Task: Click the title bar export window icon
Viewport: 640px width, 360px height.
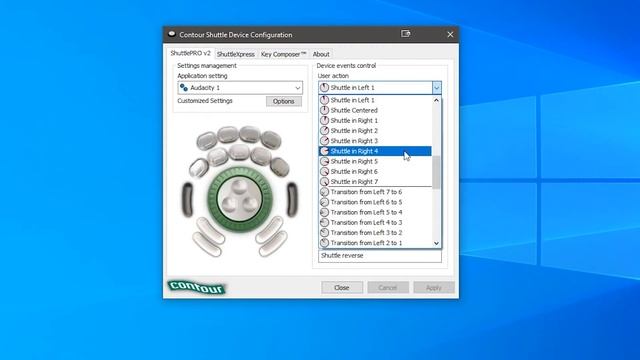Action: pos(405,34)
